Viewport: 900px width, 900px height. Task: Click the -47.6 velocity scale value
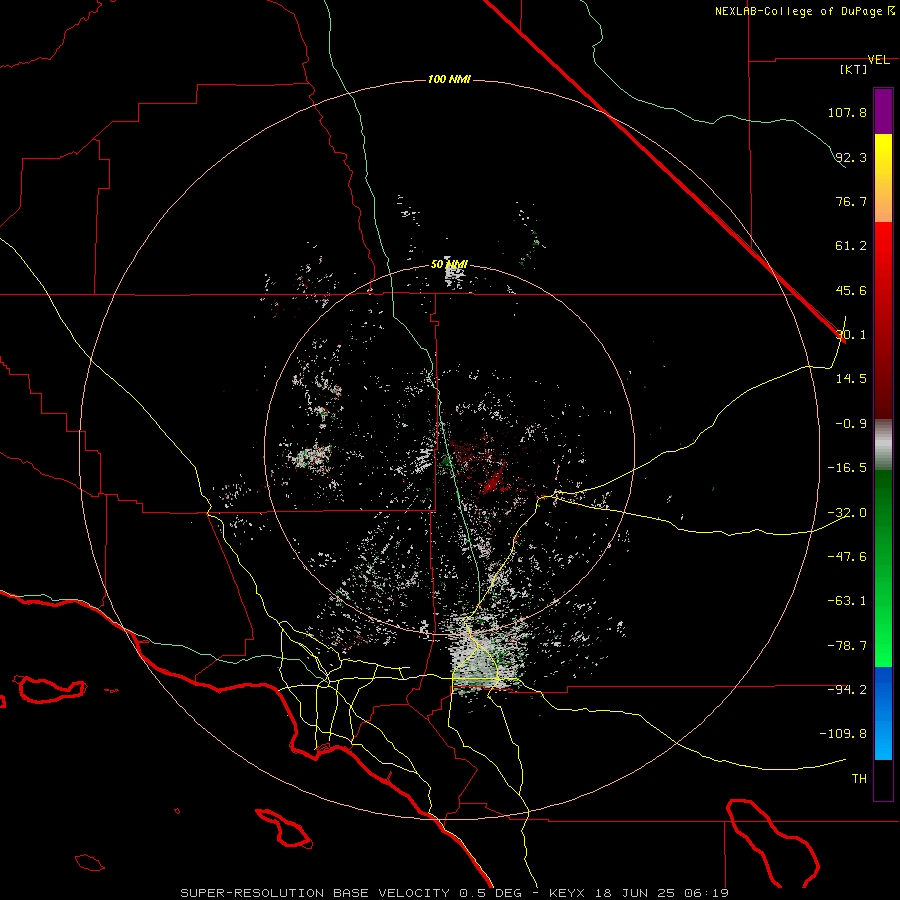point(847,557)
